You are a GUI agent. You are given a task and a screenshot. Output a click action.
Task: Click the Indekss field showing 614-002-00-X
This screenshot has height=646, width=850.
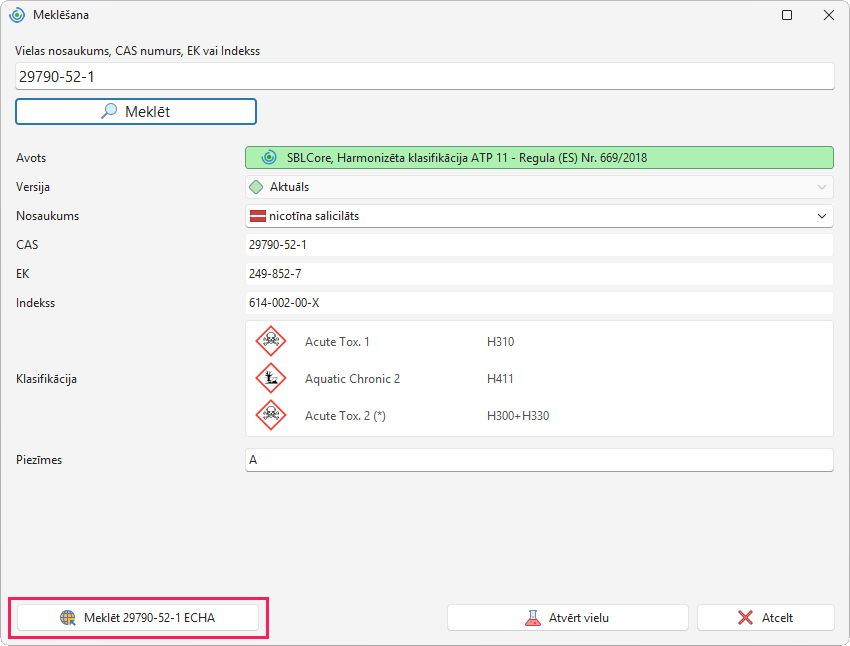[x=539, y=303]
